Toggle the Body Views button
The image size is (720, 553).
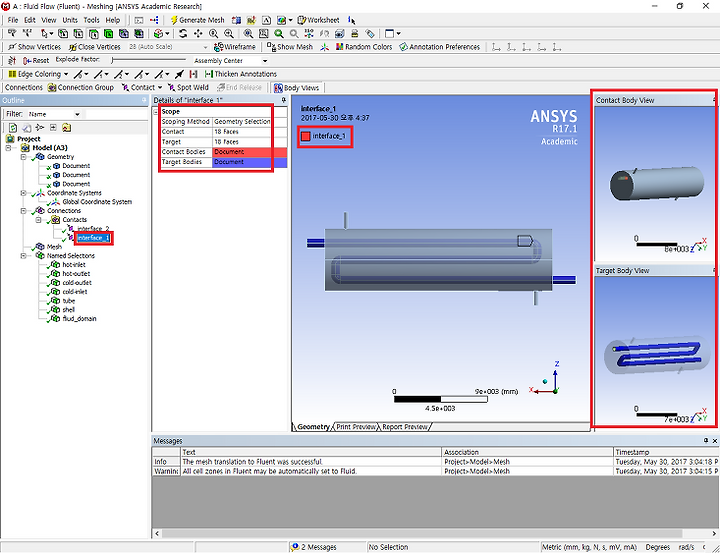click(x=297, y=87)
